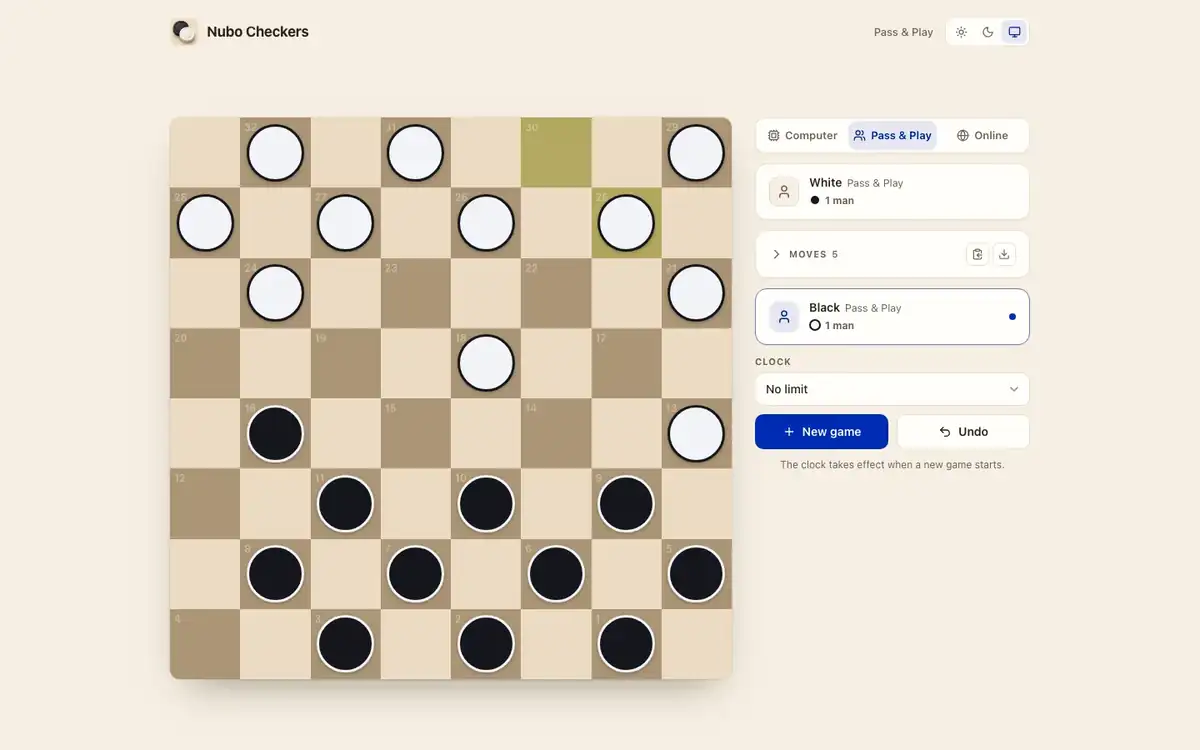Click empty square 23
The image size is (1200, 750).
tap(416, 293)
